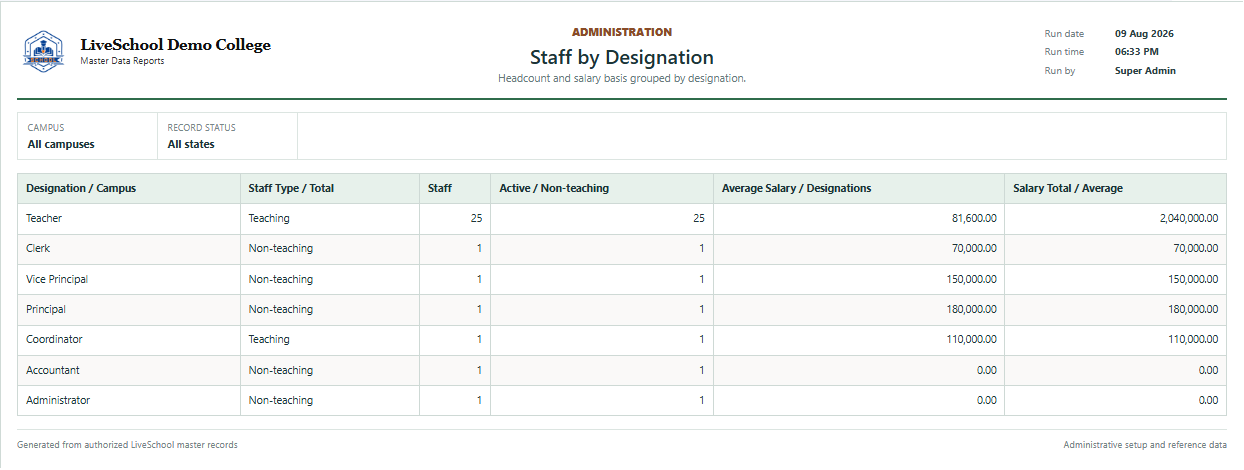Click the Teacher staff count 25 in Staff column
The width and height of the screenshot is (1244, 470).
[455, 218]
